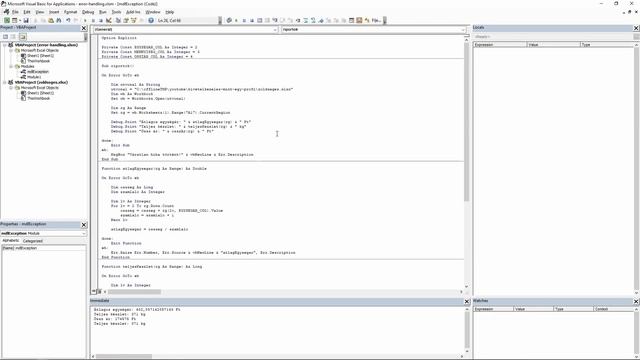Click the Reset stop icon in the Standard toolbar
The height and width of the screenshot is (360, 640).
[101, 20]
